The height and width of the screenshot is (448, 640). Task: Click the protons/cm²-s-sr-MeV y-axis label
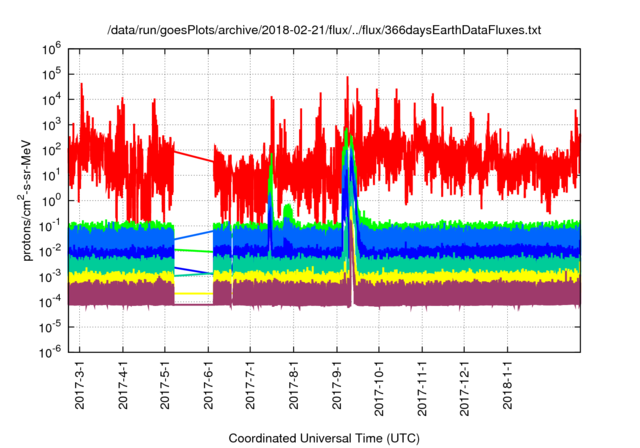[31, 198]
